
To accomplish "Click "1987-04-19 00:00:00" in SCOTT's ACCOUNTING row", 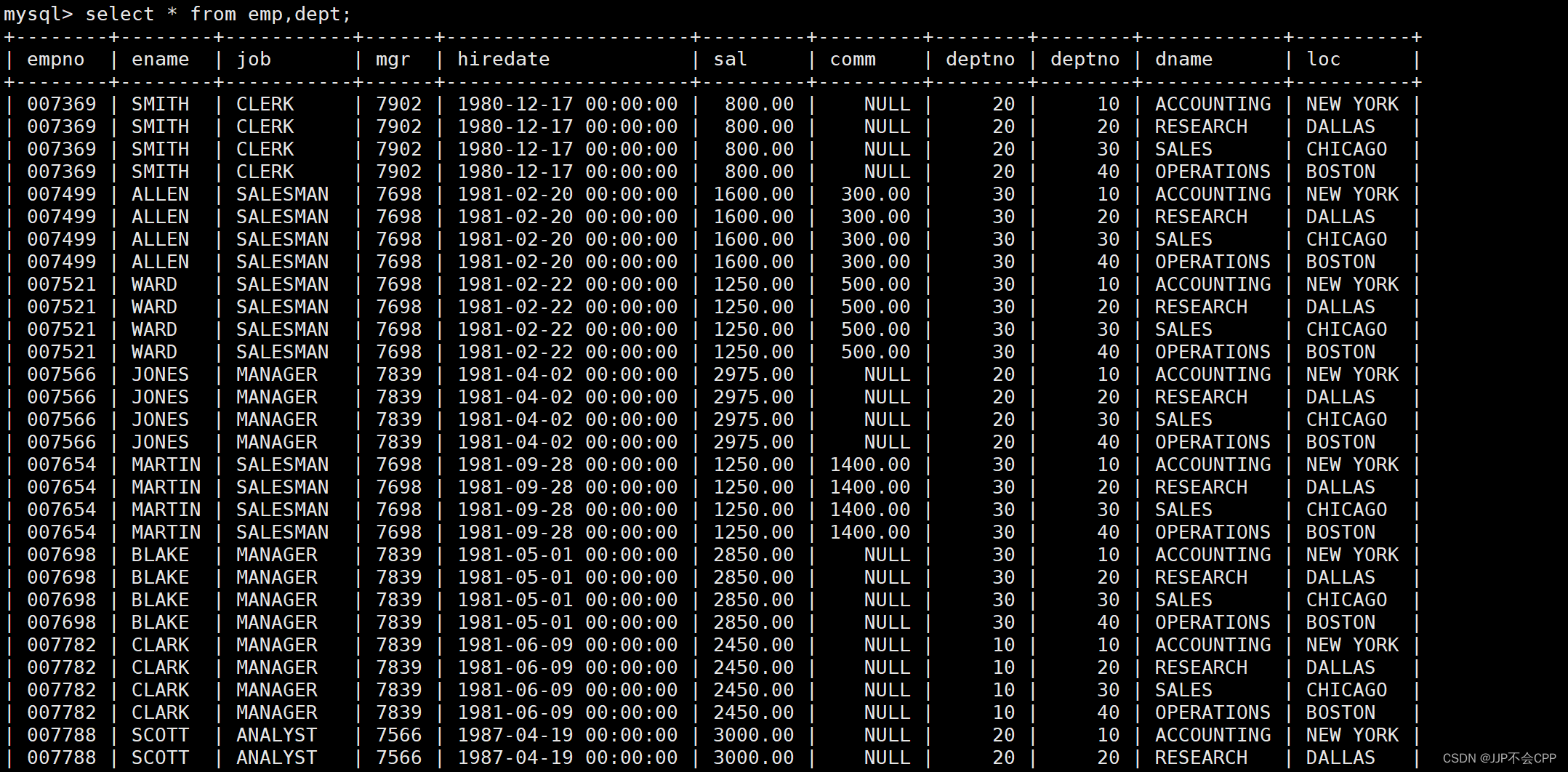I will click(x=568, y=735).
